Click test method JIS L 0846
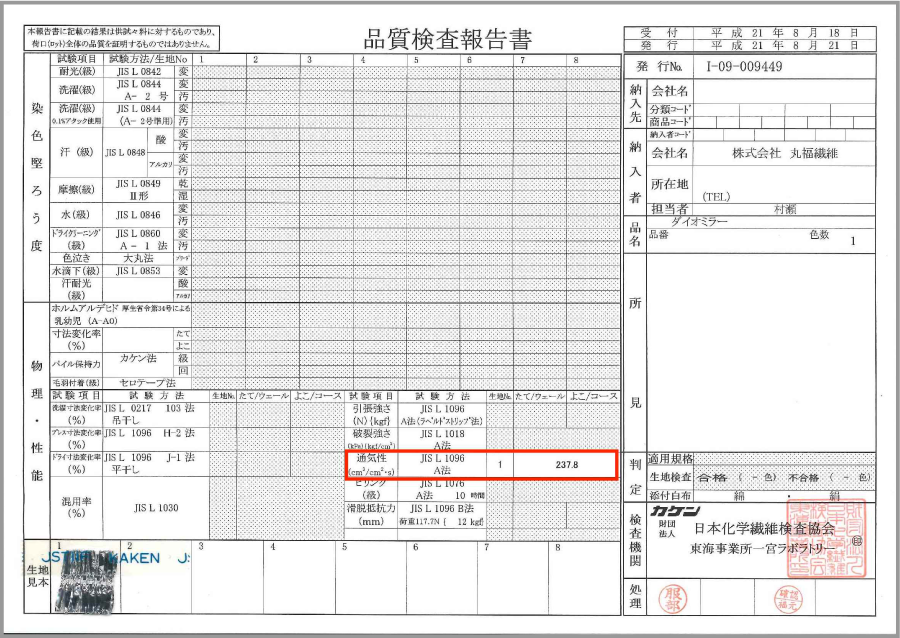This screenshot has height=638, width=900. 138,215
